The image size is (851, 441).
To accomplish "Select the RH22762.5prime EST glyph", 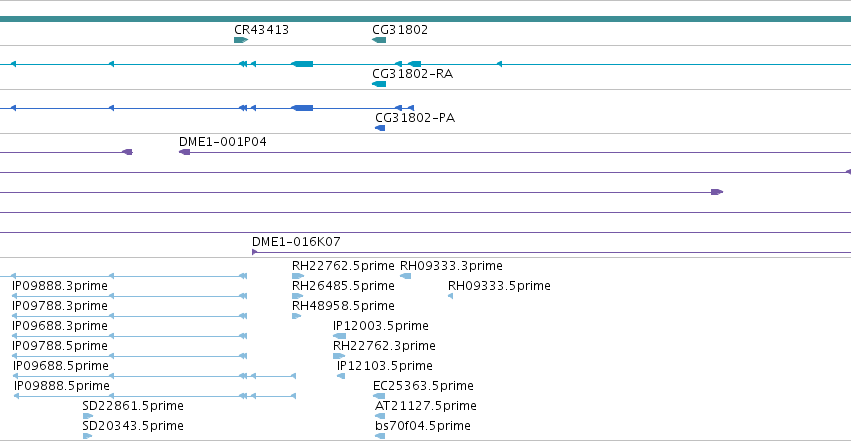I will point(298,276).
